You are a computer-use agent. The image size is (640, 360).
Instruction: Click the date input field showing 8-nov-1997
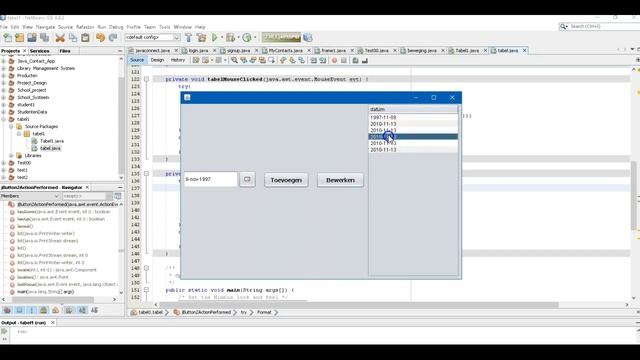[x=211, y=179]
